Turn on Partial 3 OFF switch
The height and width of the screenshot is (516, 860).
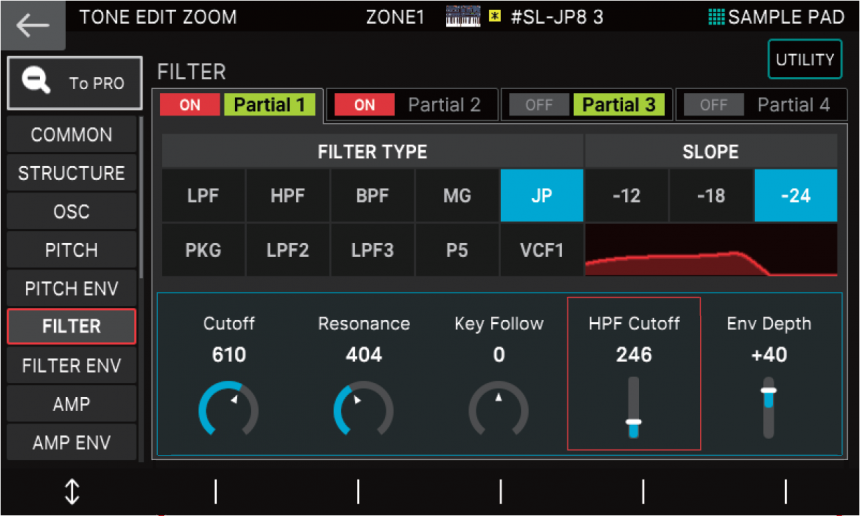coord(539,105)
